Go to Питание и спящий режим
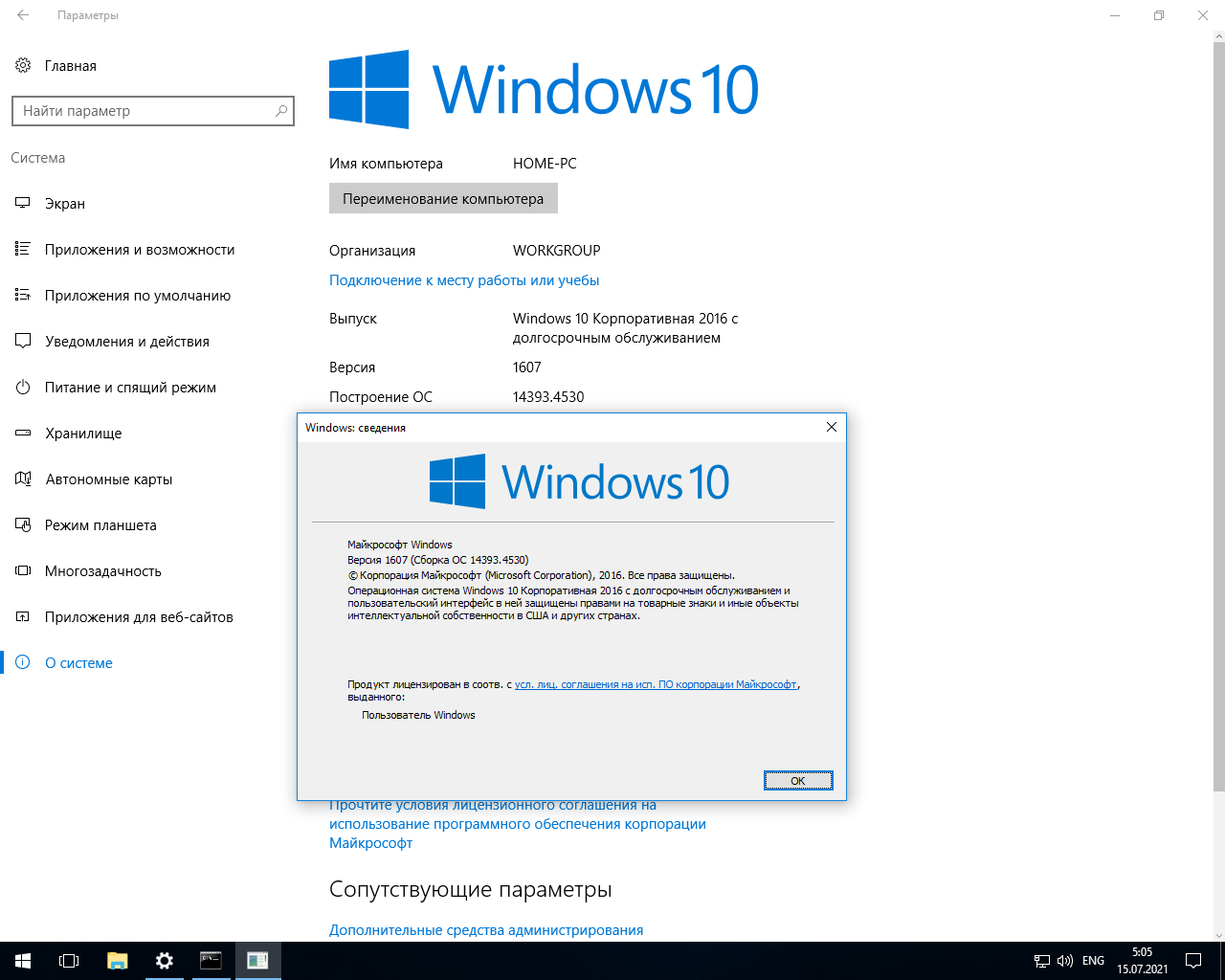This screenshot has height=980, width=1225. point(130,388)
